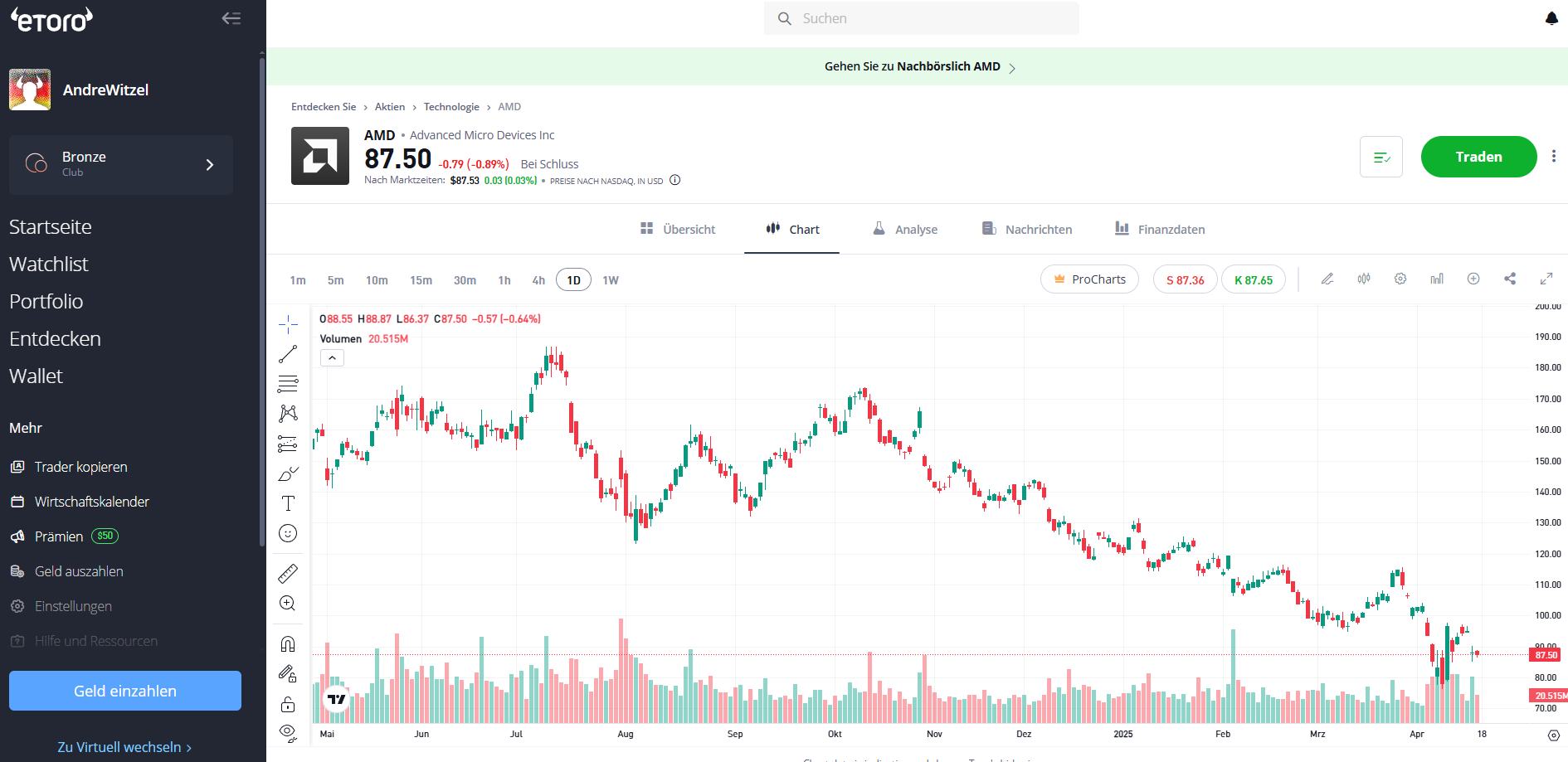Click the TradingView logo
This screenshot has width=1568, height=762.
coord(336,699)
